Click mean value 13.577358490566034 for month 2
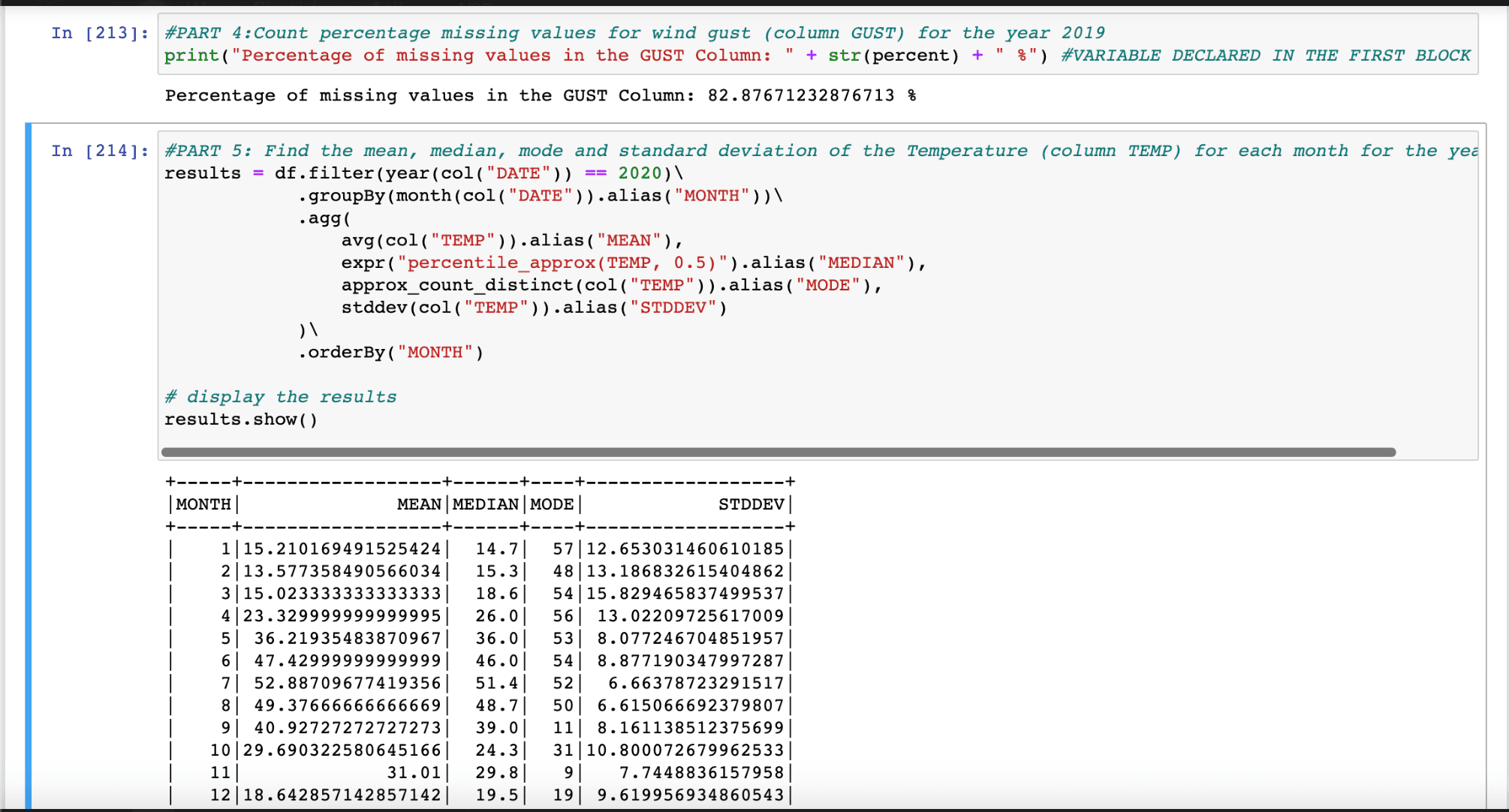 click(342, 572)
